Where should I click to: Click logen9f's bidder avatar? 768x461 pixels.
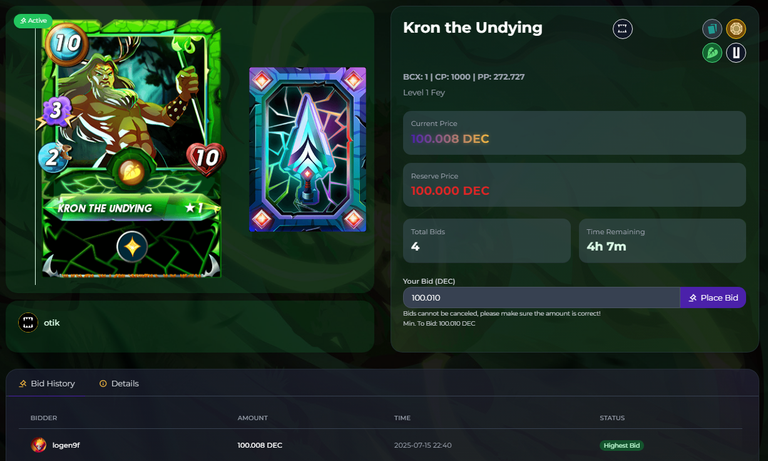click(x=39, y=445)
